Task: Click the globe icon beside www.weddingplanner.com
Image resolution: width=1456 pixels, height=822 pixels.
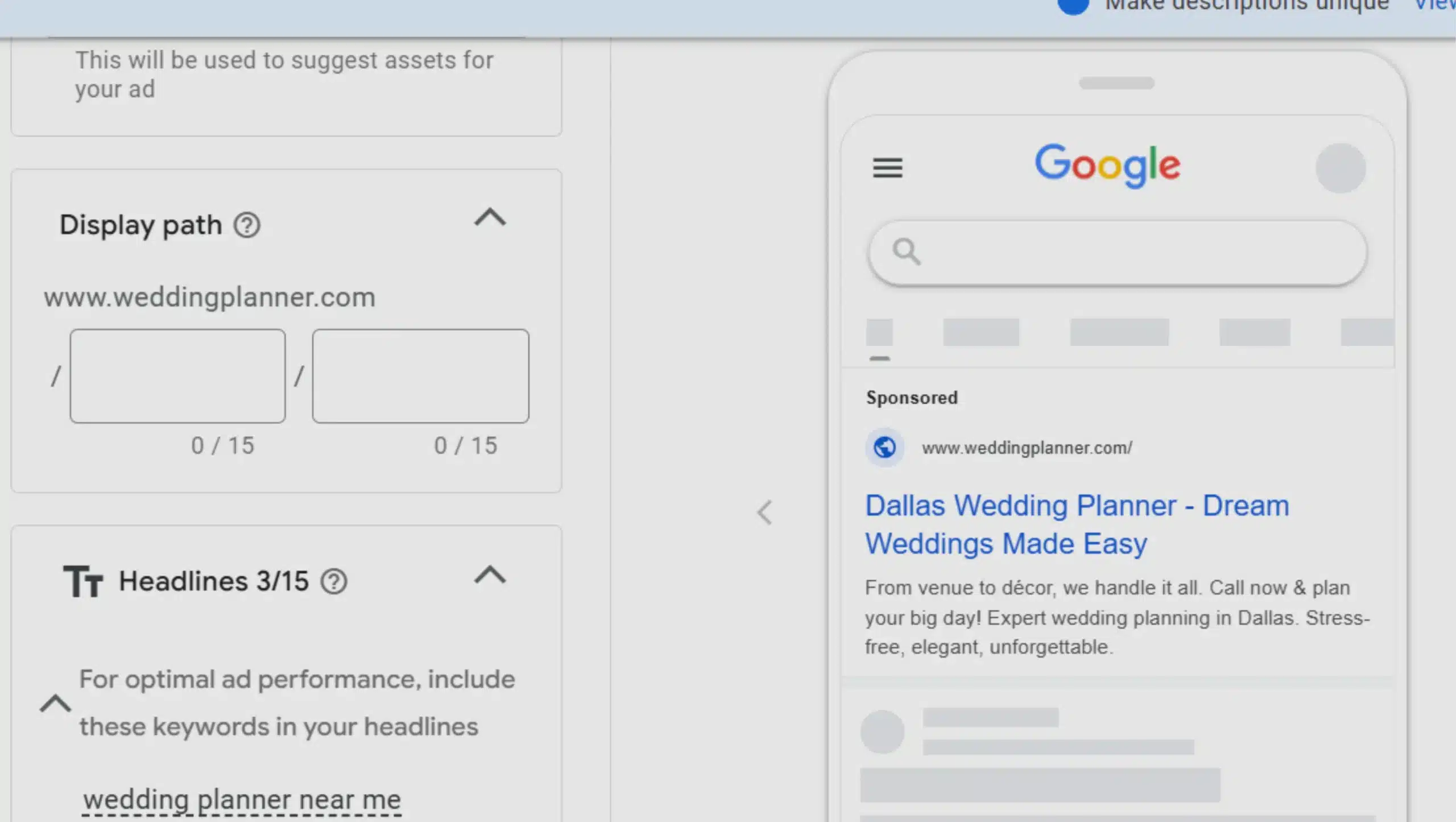Action: pos(885,447)
